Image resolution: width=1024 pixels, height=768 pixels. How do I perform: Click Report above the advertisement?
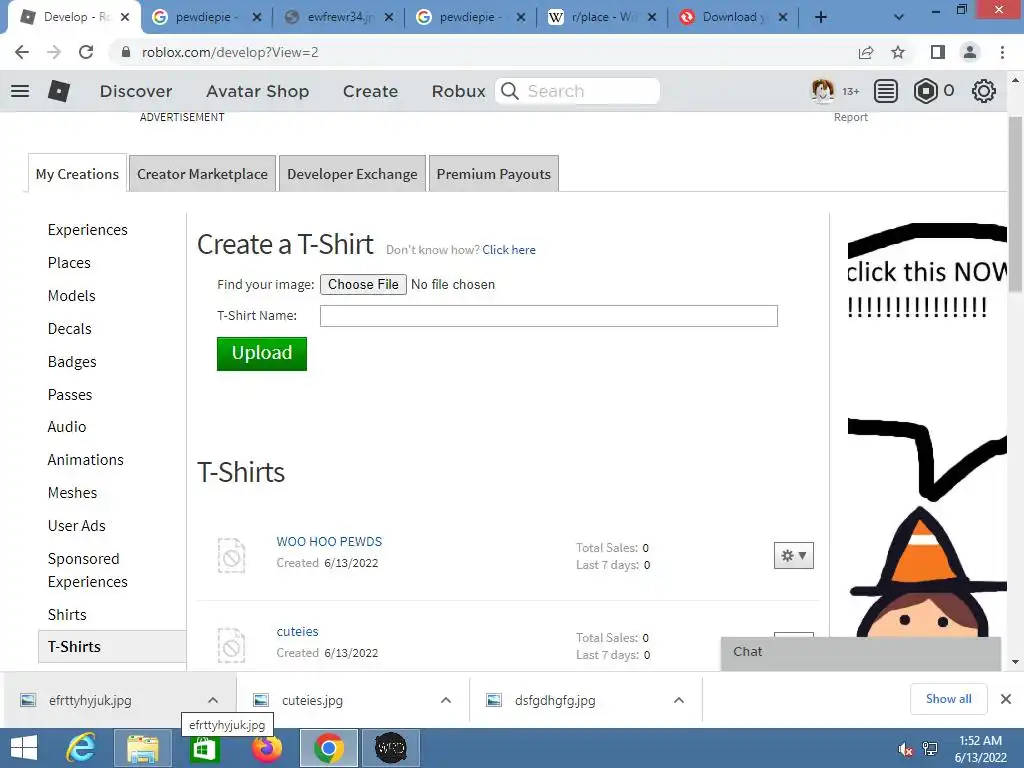[x=850, y=117]
